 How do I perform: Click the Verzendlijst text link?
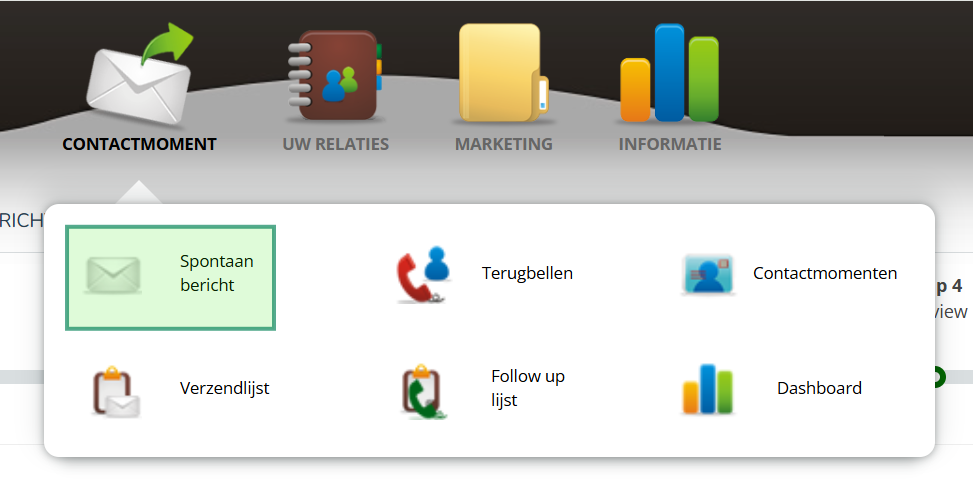tap(225, 388)
